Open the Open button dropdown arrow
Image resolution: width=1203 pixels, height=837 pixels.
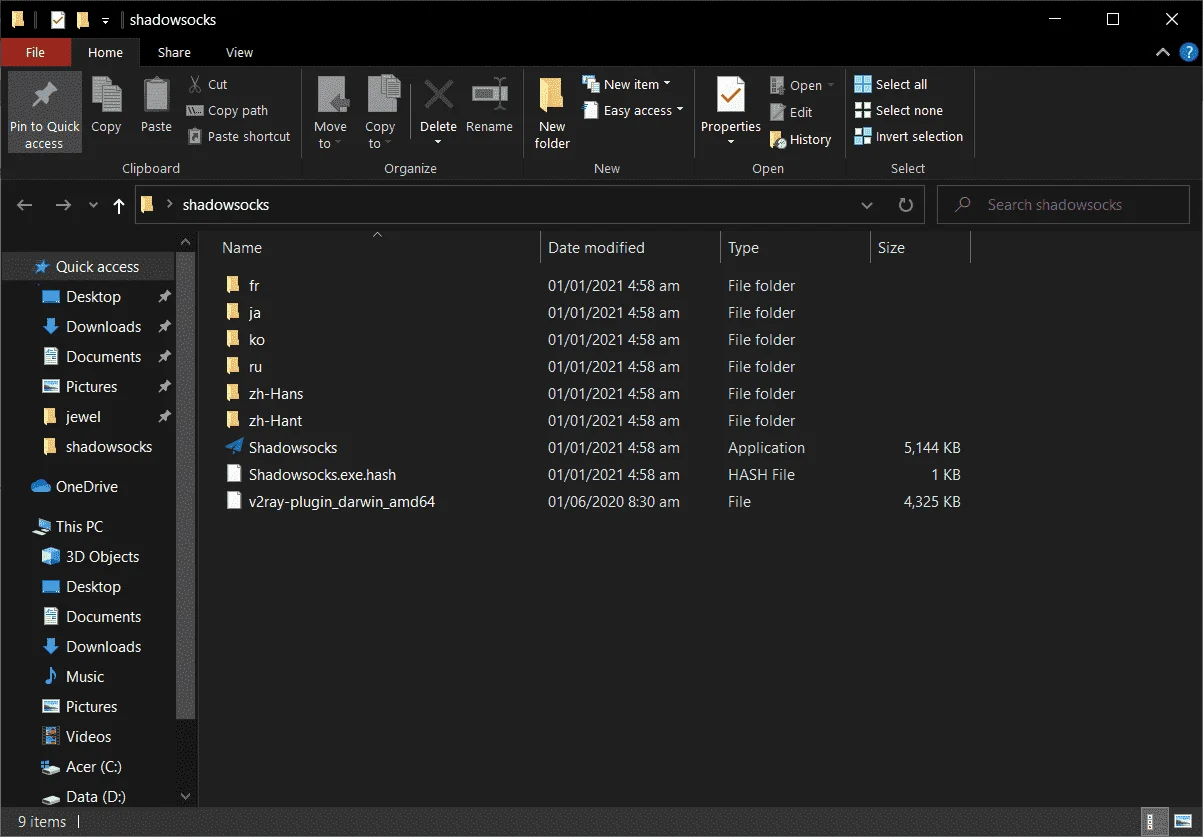831,86
